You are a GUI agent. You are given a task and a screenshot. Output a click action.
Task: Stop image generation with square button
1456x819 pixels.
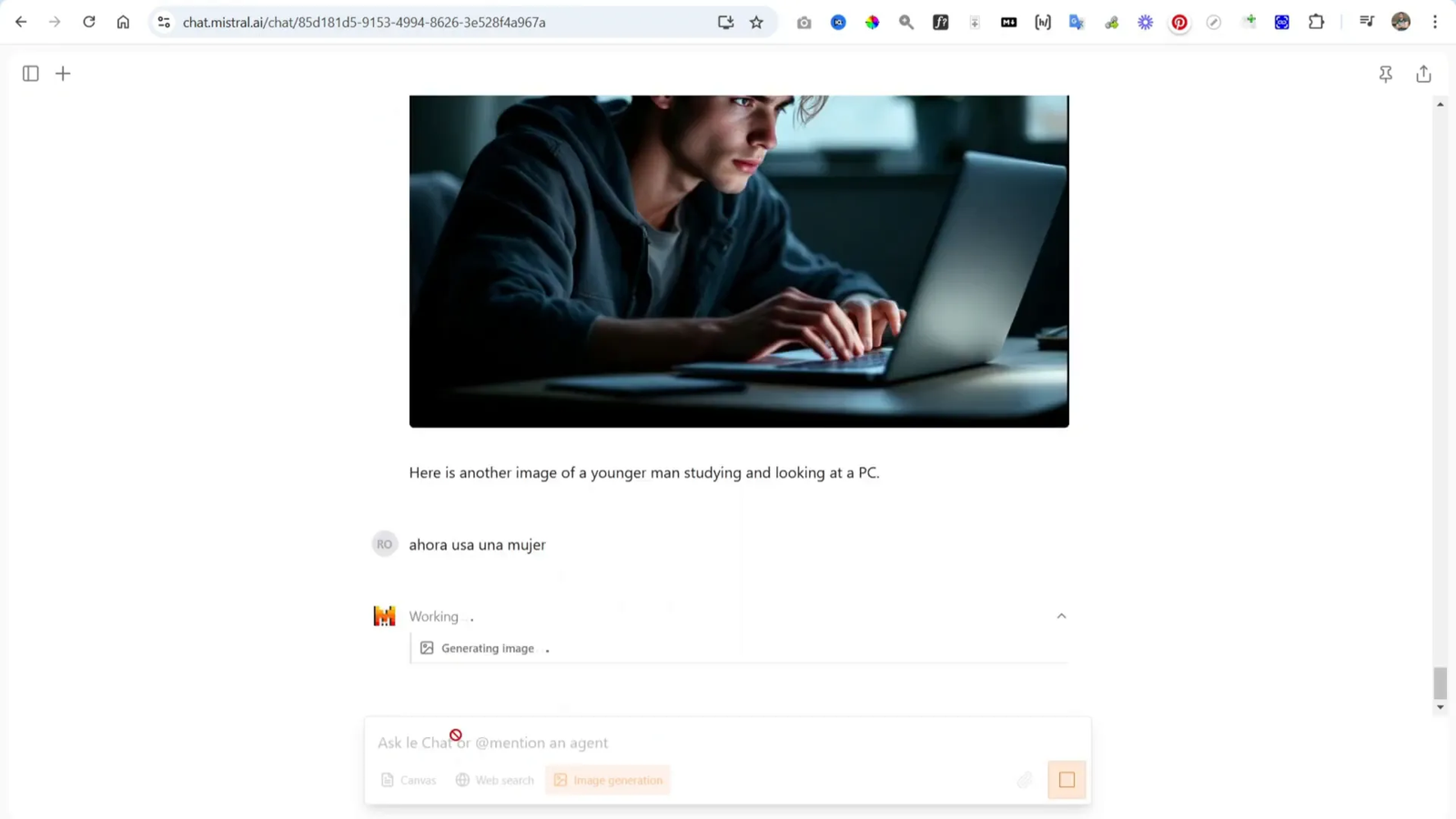1067,780
